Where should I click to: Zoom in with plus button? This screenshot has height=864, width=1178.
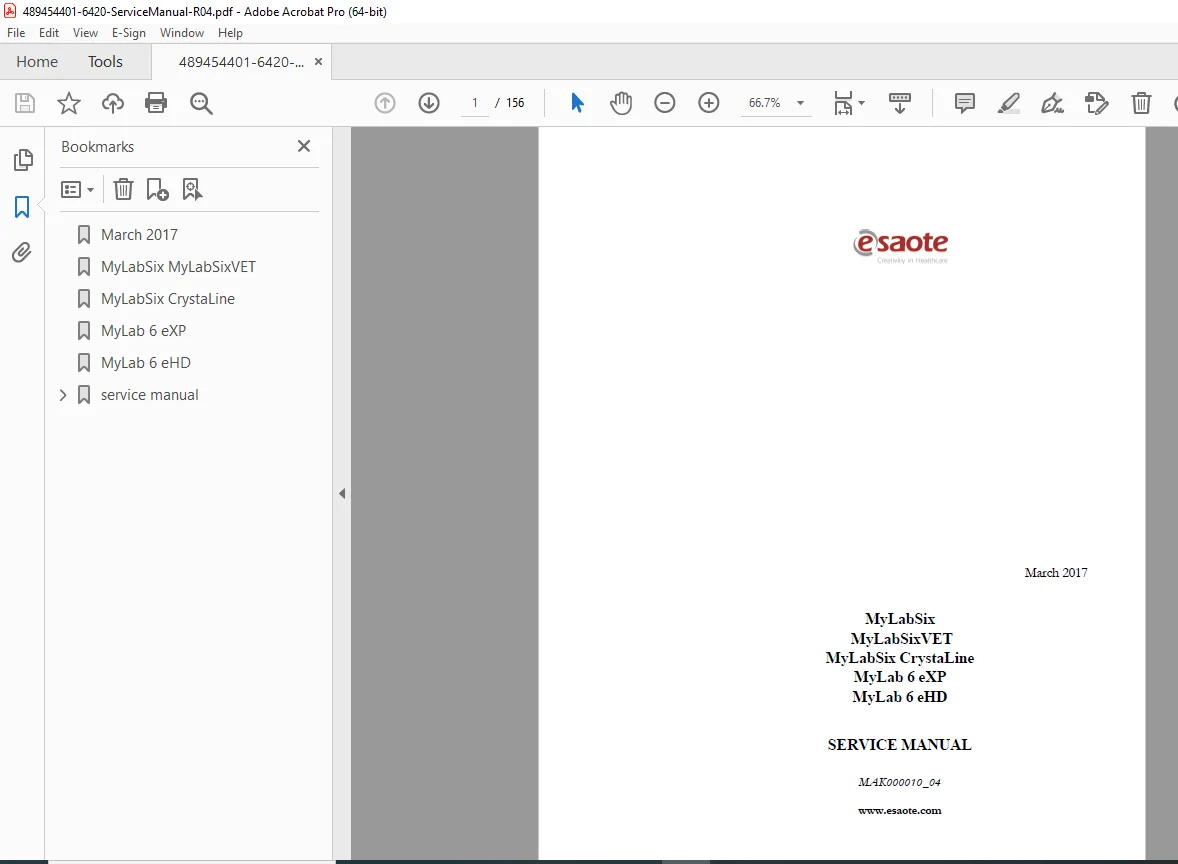coord(708,103)
